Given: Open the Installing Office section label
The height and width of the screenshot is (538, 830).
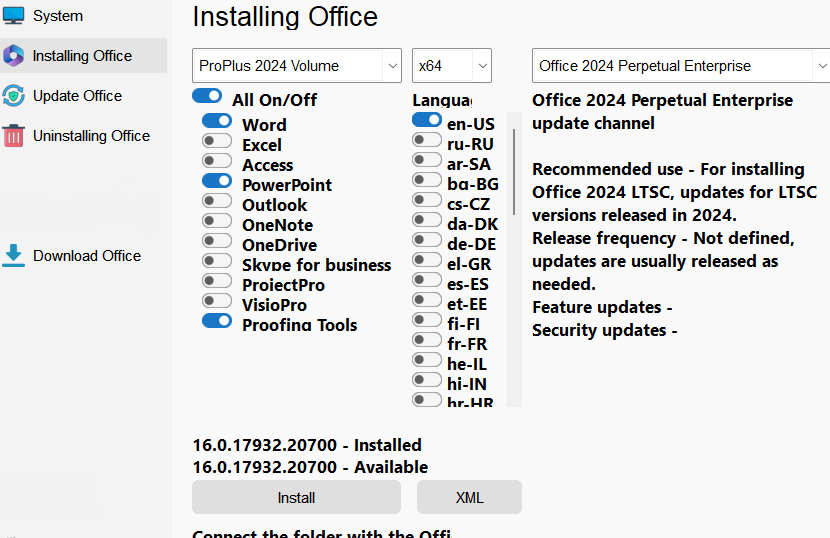Looking at the screenshot, I should click(82, 56).
